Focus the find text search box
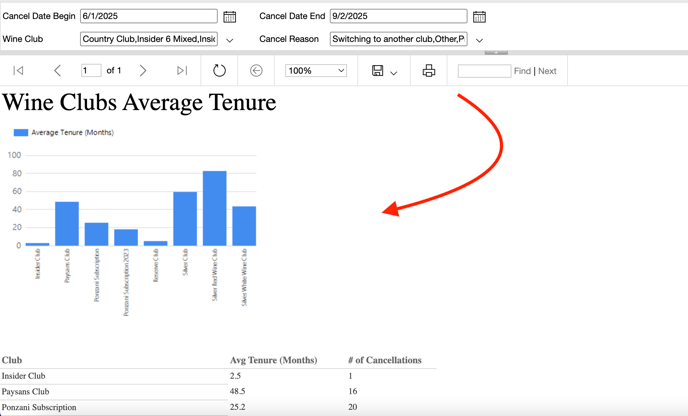The width and height of the screenshot is (688, 416). click(x=484, y=71)
